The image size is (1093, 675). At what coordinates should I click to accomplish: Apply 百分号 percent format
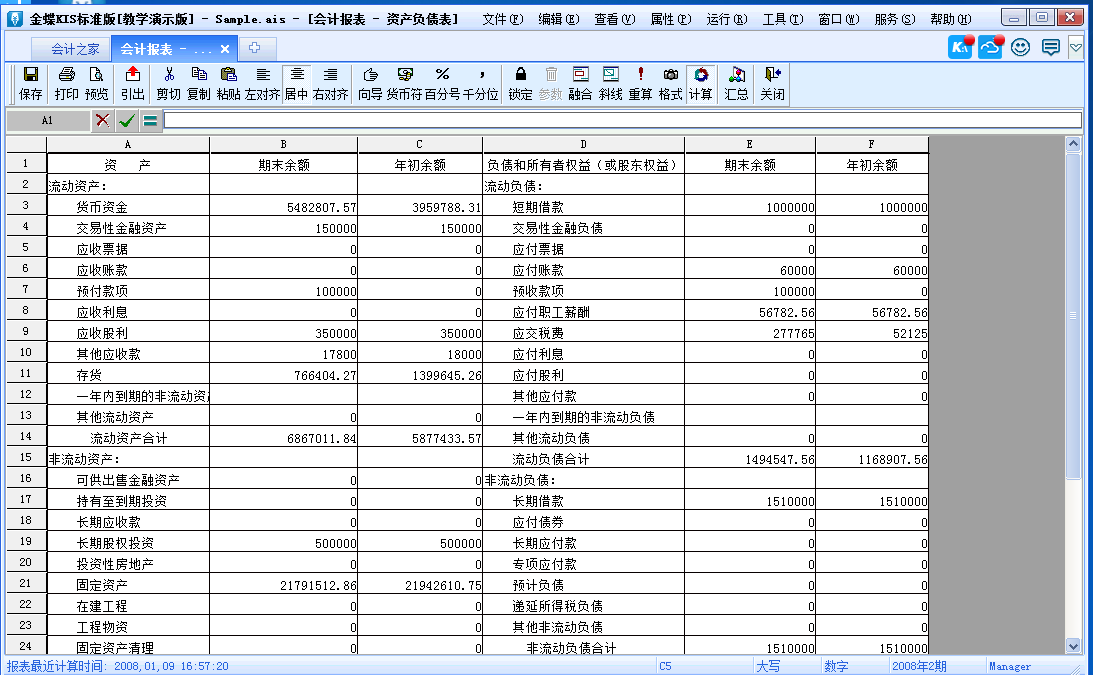[x=442, y=83]
